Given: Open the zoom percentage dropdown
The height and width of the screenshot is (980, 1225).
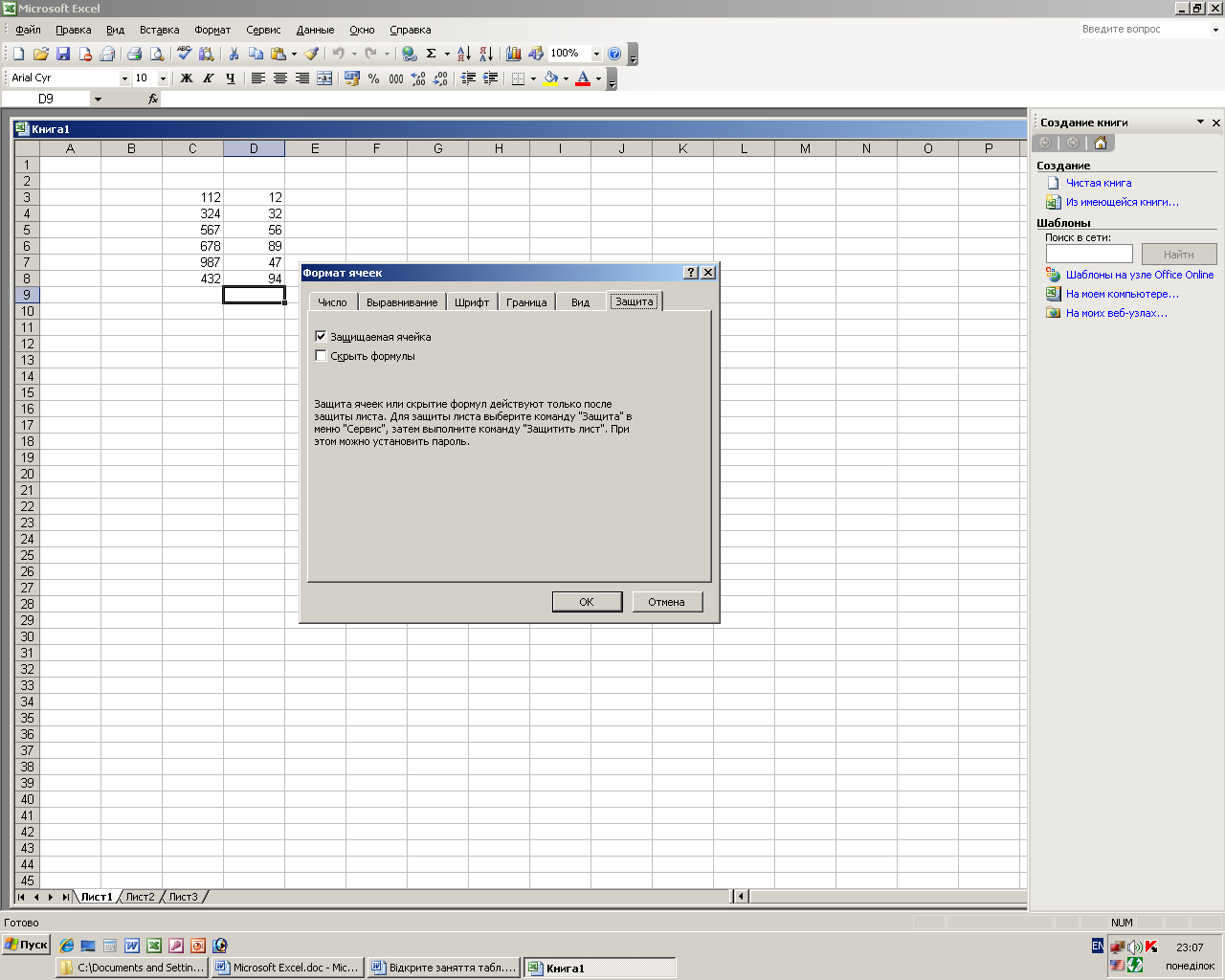Looking at the screenshot, I should [x=596, y=54].
